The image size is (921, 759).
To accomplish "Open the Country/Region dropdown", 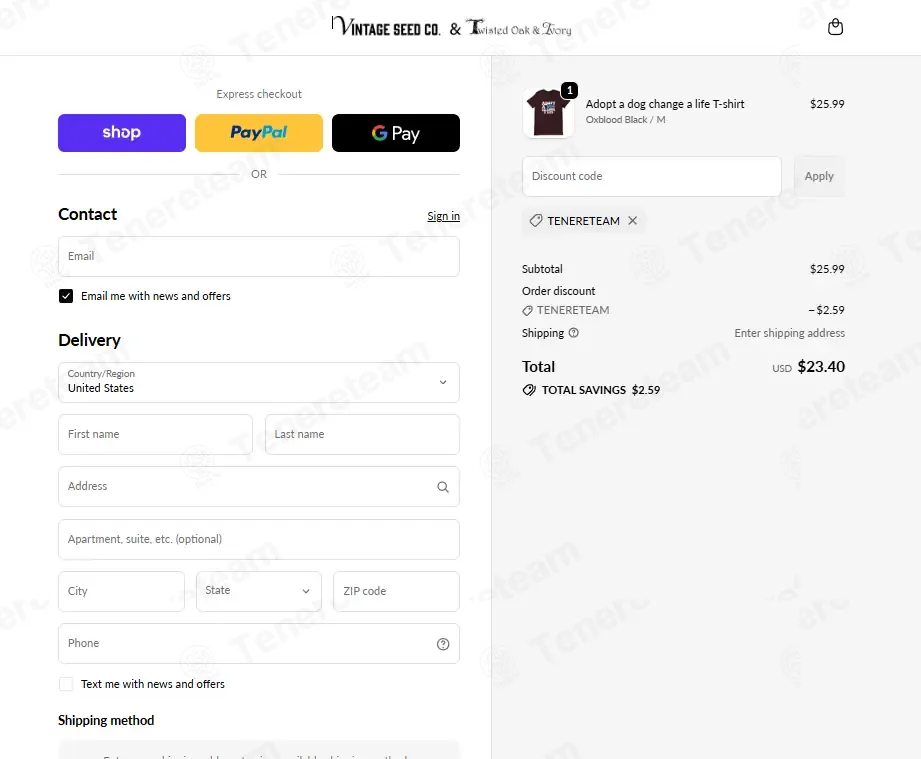I will click(x=258, y=382).
